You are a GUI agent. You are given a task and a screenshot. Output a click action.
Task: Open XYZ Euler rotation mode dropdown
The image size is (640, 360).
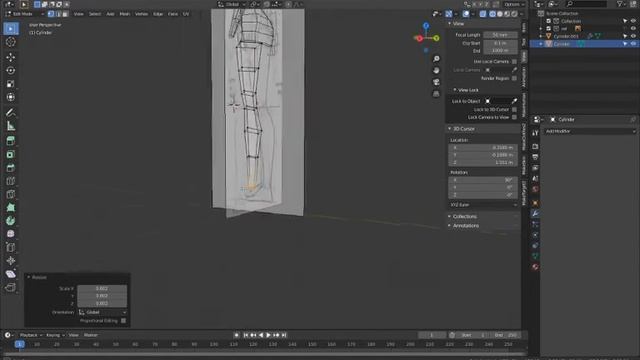click(483, 205)
